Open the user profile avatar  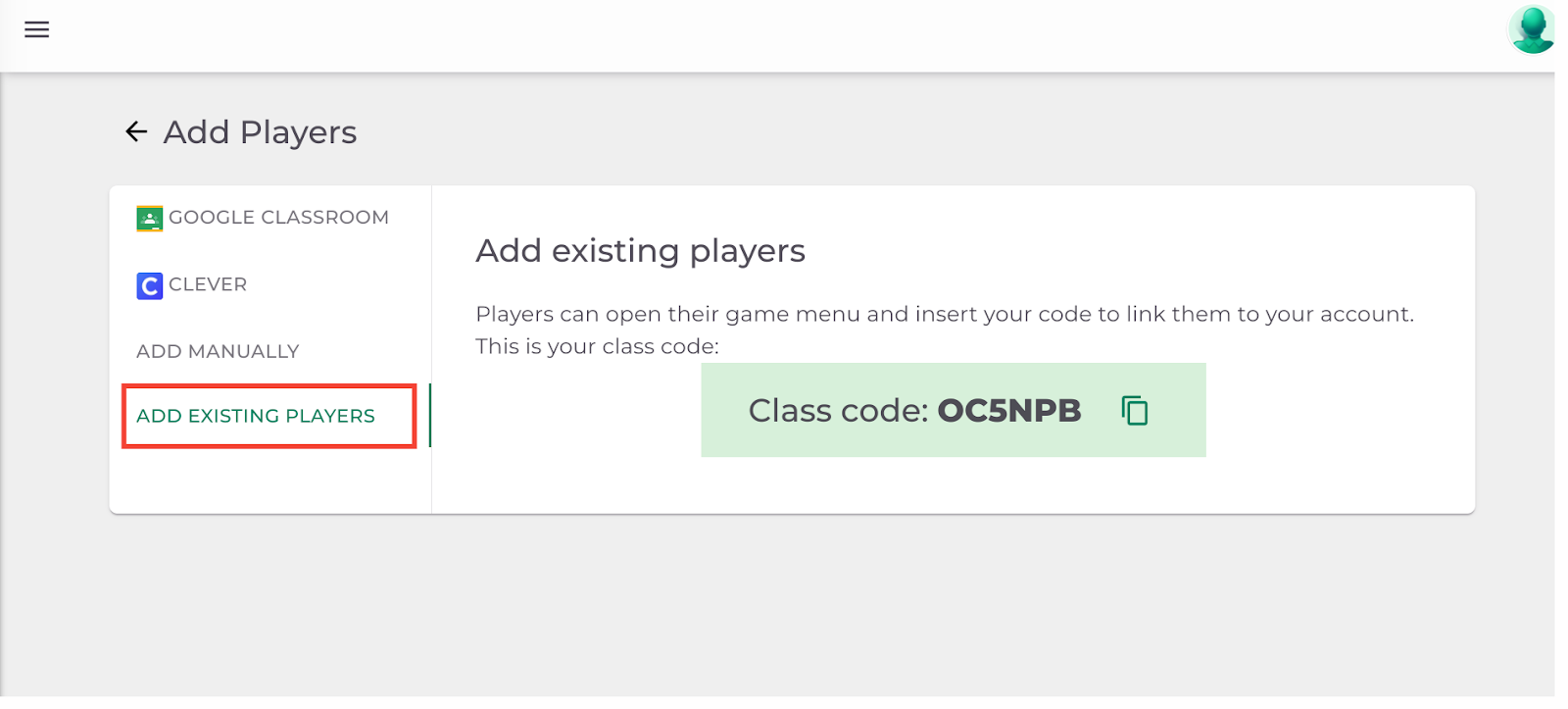[1532, 29]
